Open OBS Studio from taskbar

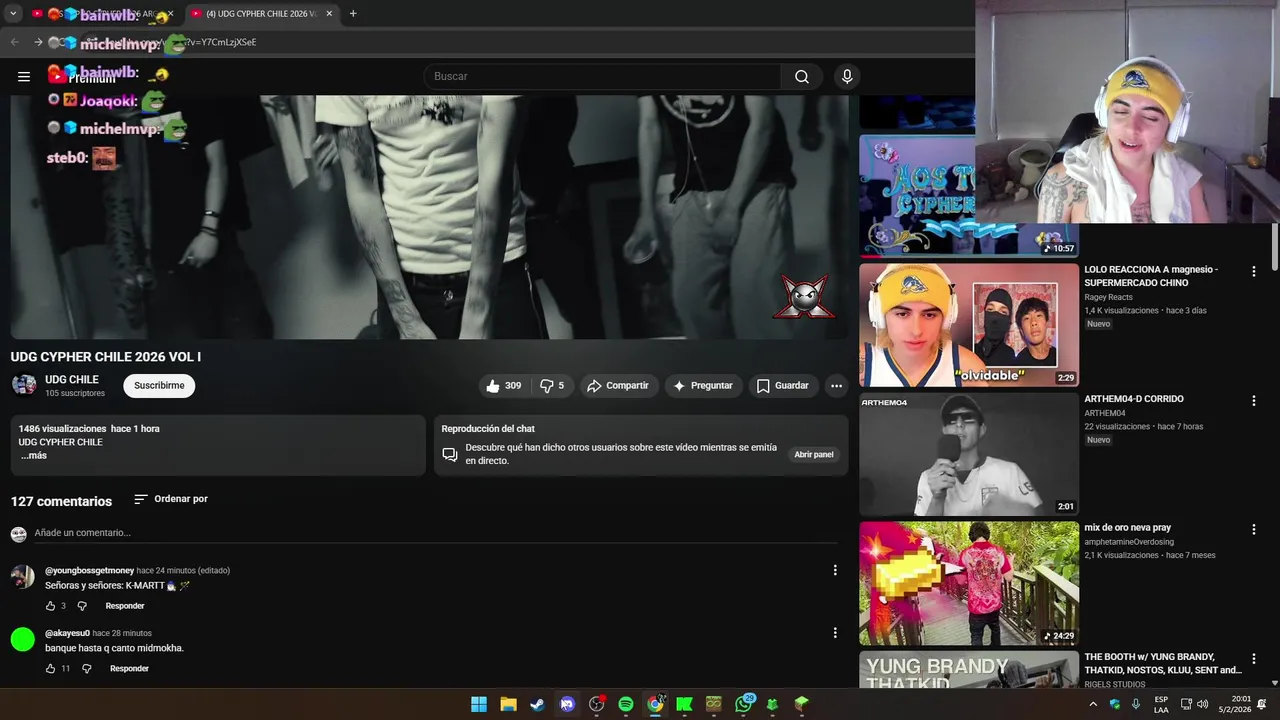click(596, 704)
